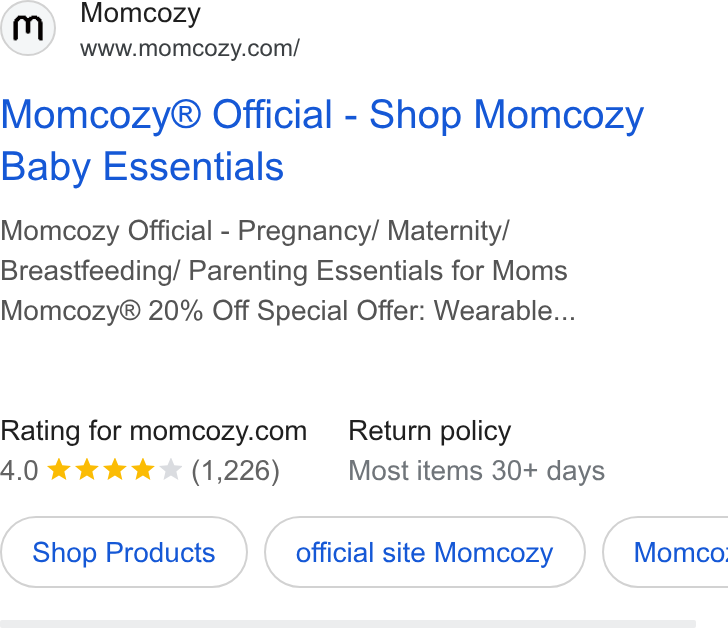728x628 pixels.
Task: Click the "Shop Products" chip
Action: pyautogui.click(x=124, y=552)
